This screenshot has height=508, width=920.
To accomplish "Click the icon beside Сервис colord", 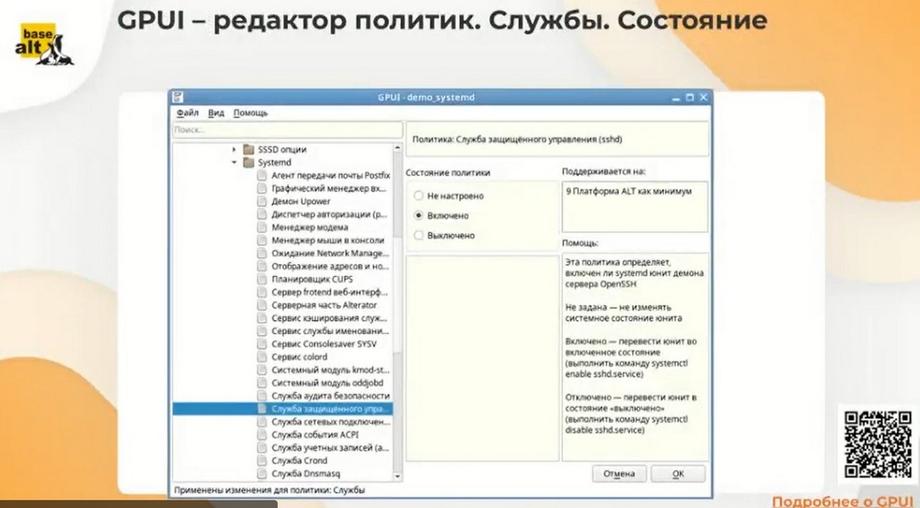I will point(262,357).
